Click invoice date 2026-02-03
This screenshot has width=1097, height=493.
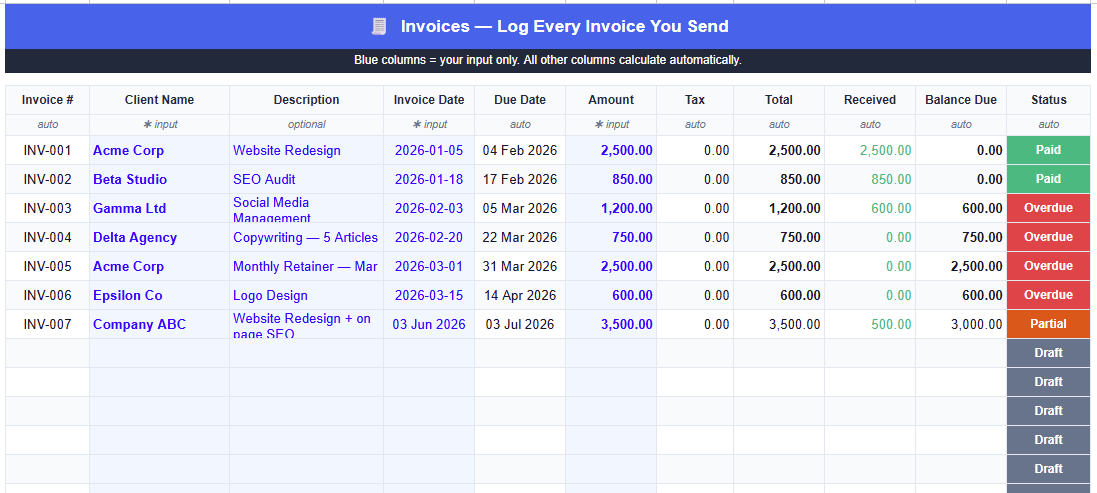429,208
